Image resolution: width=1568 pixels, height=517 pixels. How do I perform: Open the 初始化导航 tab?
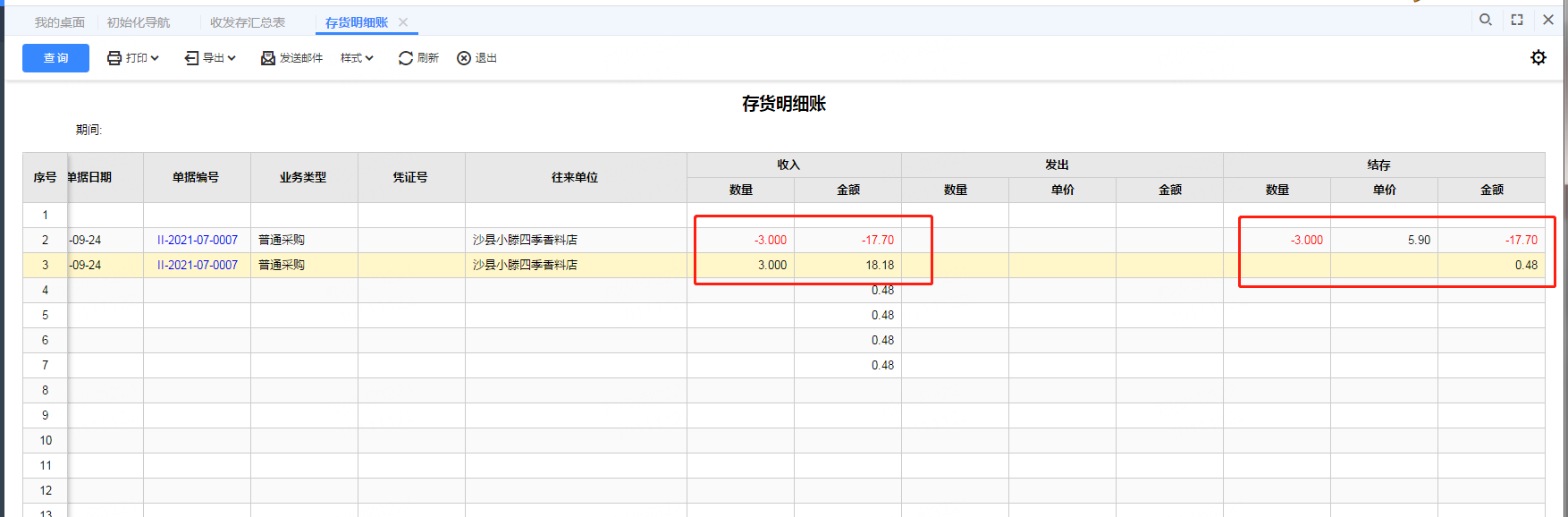point(139,22)
